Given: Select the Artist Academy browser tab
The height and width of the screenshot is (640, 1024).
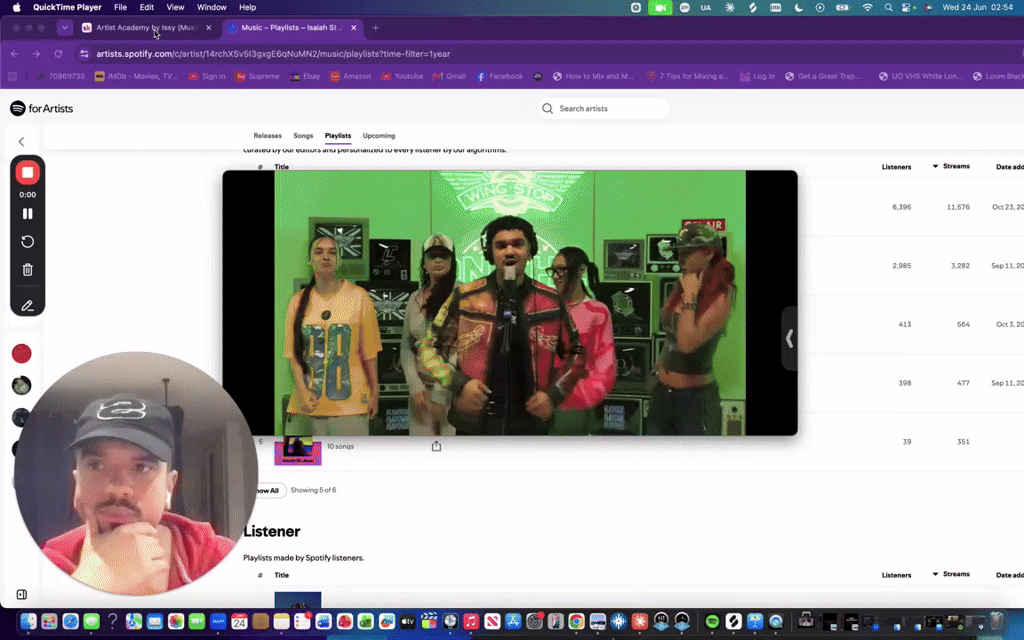Looking at the screenshot, I should click(x=146, y=27).
